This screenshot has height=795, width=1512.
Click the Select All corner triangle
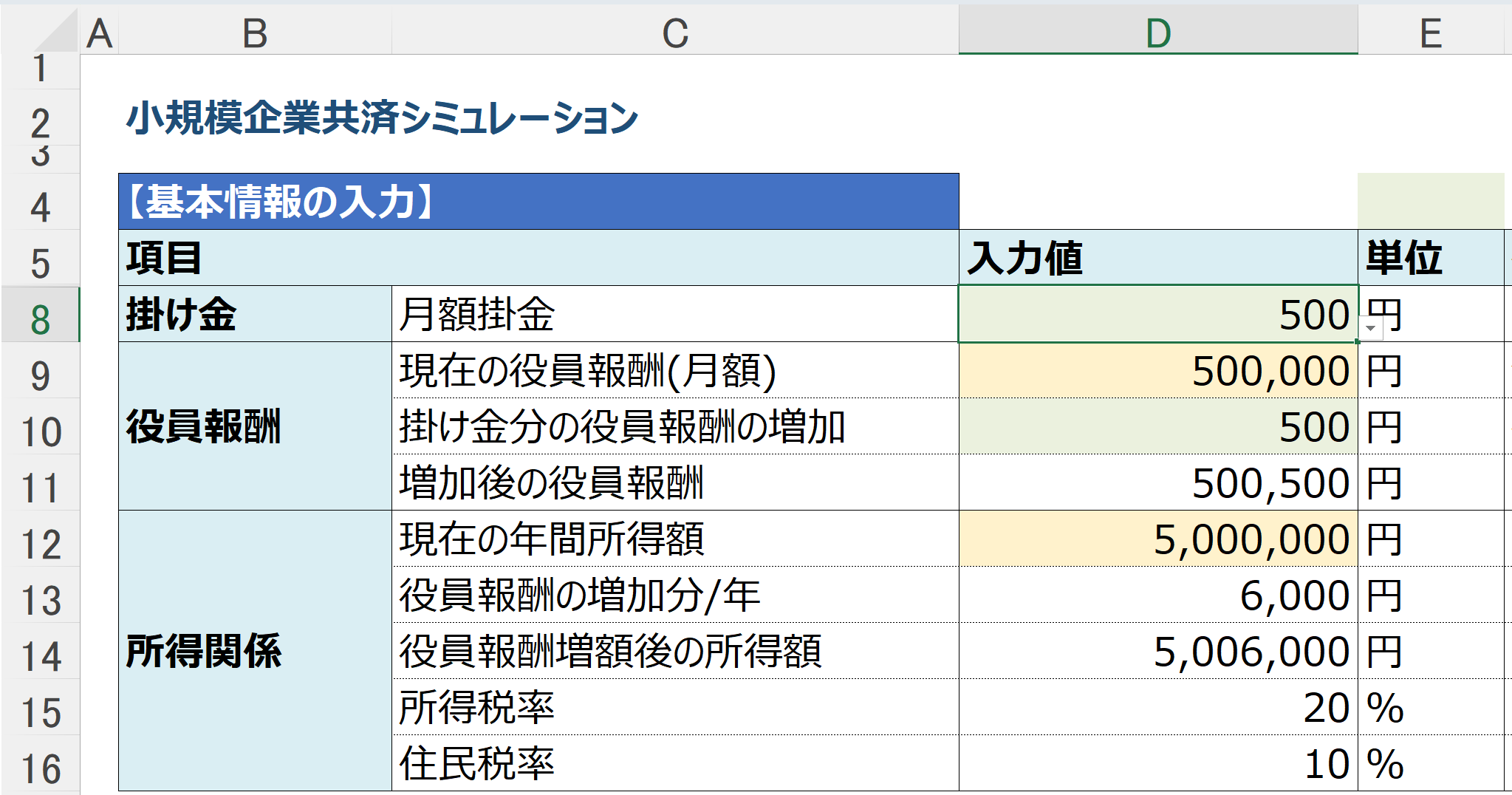pyautogui.click(x=55, y=32)
